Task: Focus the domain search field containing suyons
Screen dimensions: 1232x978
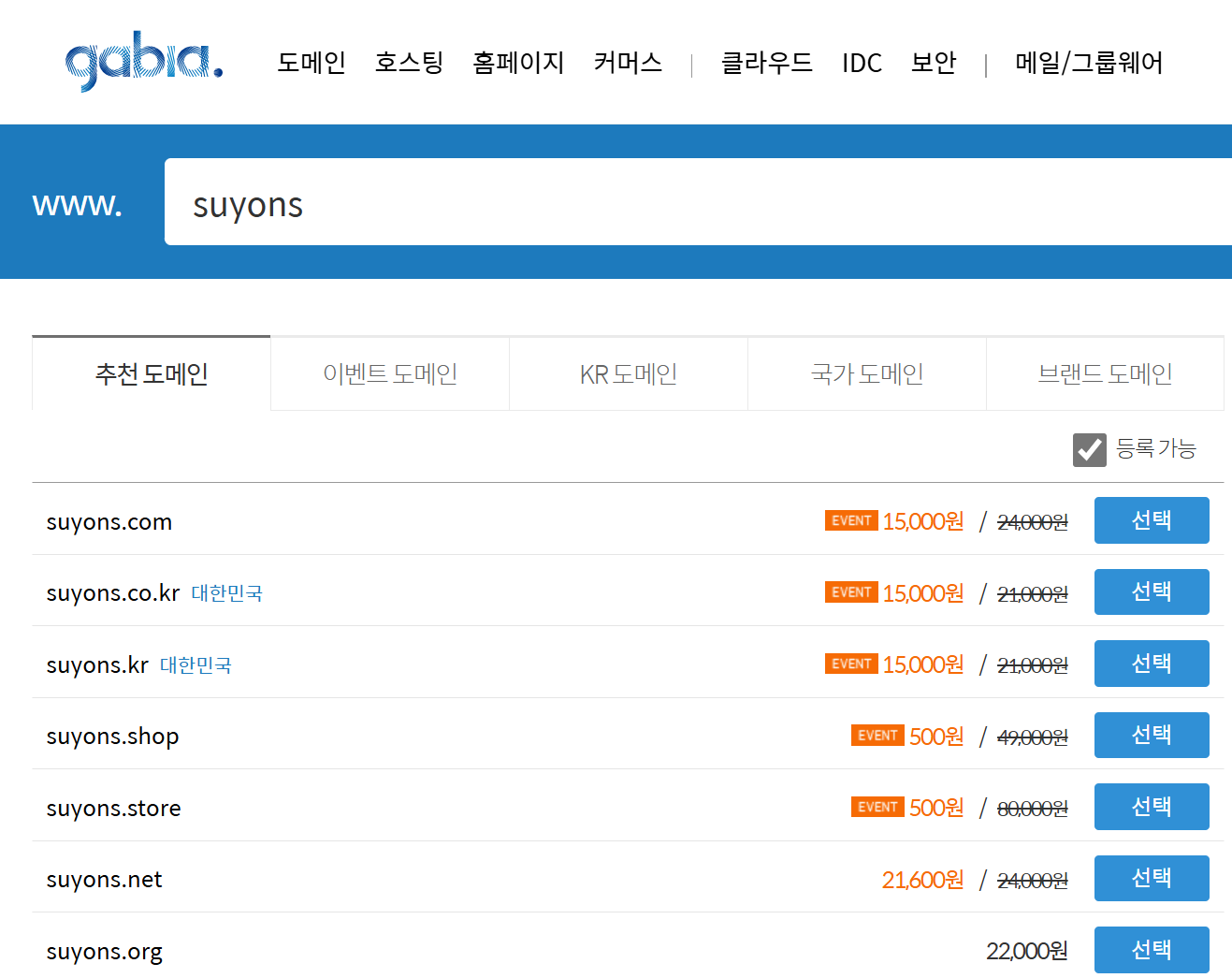Action: pyautogui.click(x=698, y=202)
